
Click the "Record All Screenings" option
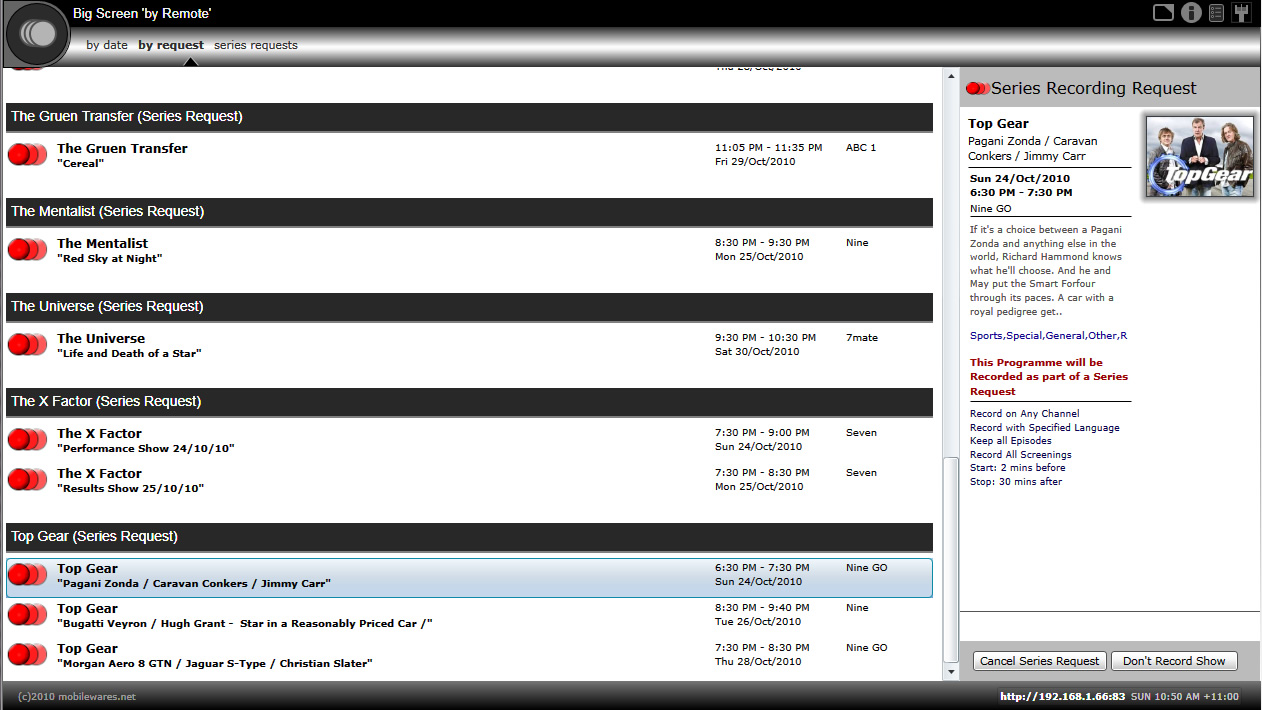click(1021, 455)
